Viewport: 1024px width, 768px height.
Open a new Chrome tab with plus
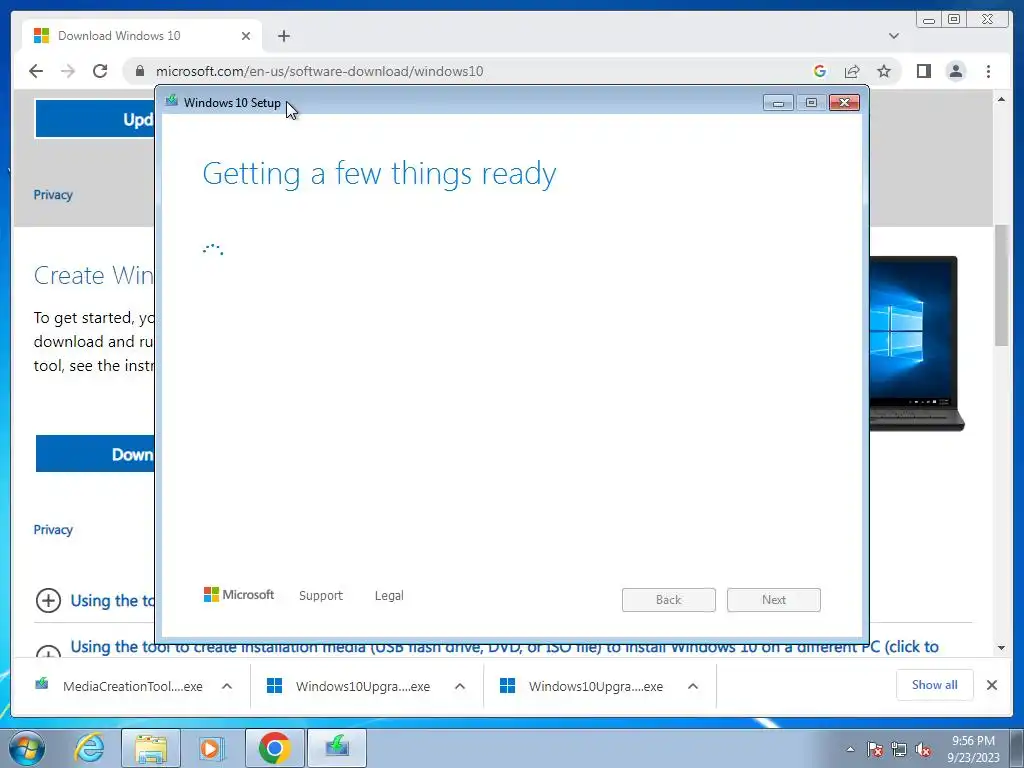coord(283,36)
